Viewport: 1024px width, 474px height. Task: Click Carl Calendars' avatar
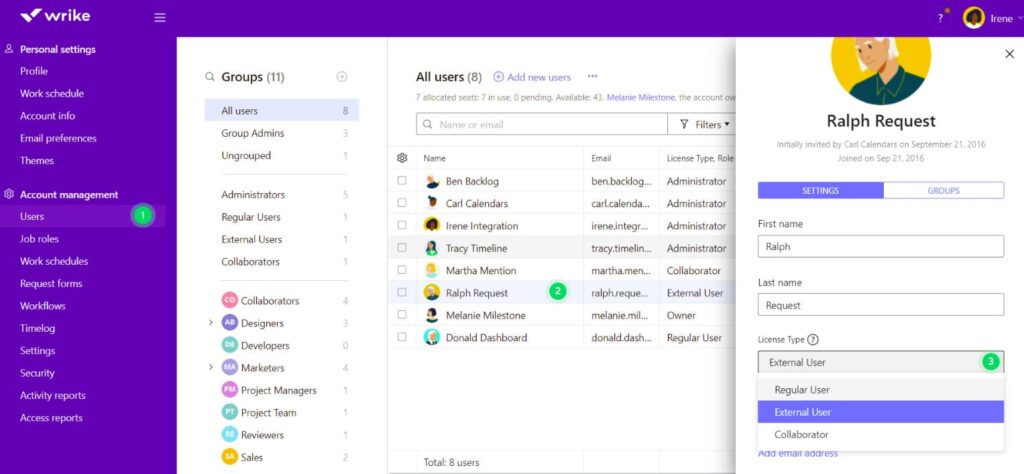[432, 204]
